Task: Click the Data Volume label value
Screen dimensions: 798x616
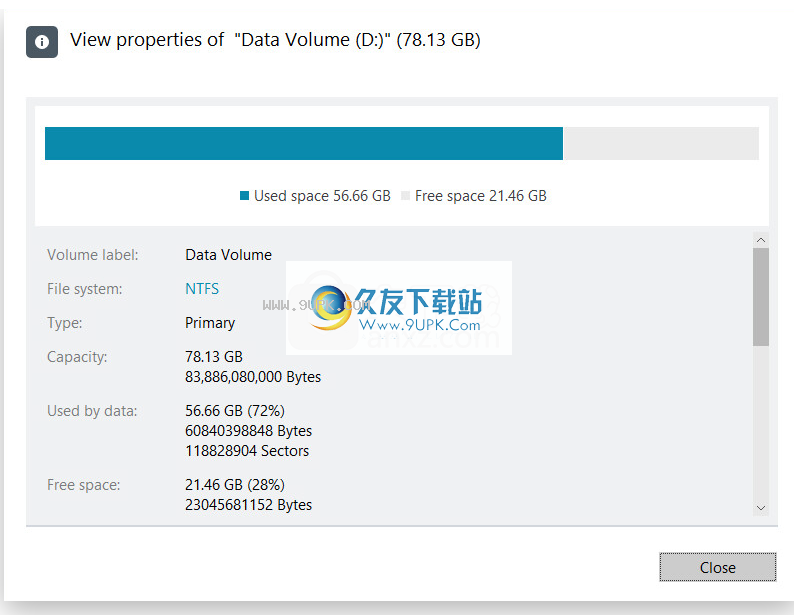Action: [x=229, y=255]
